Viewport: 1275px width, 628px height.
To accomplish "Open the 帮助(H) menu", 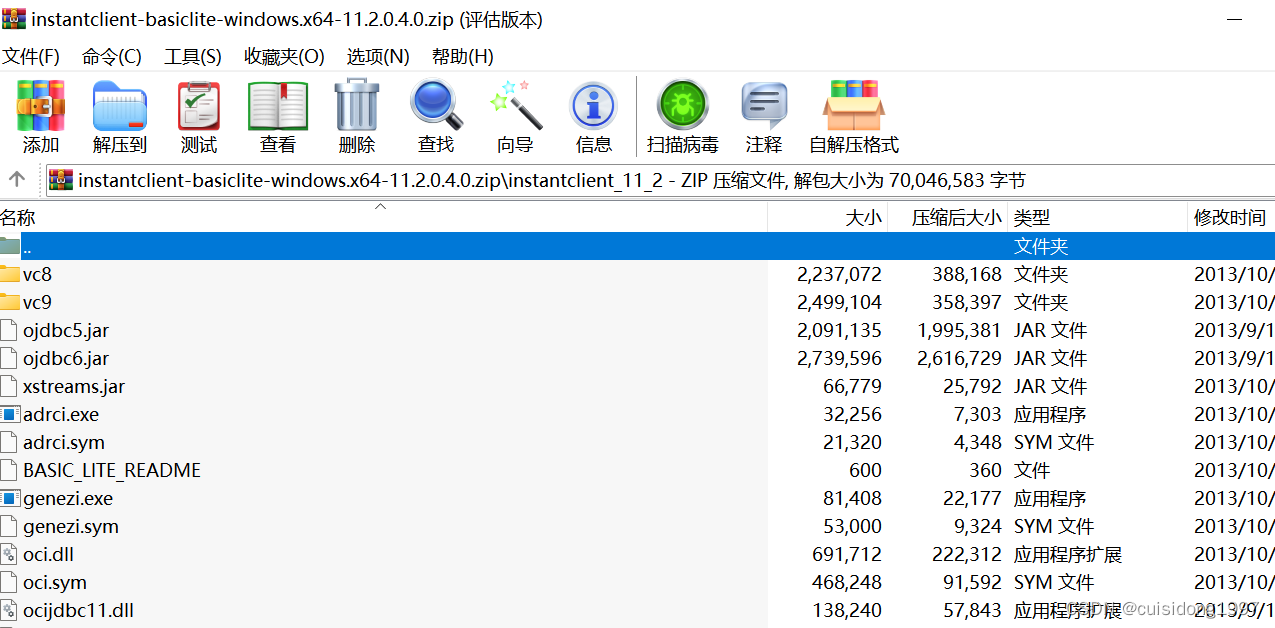I will (x=463, y=57).
